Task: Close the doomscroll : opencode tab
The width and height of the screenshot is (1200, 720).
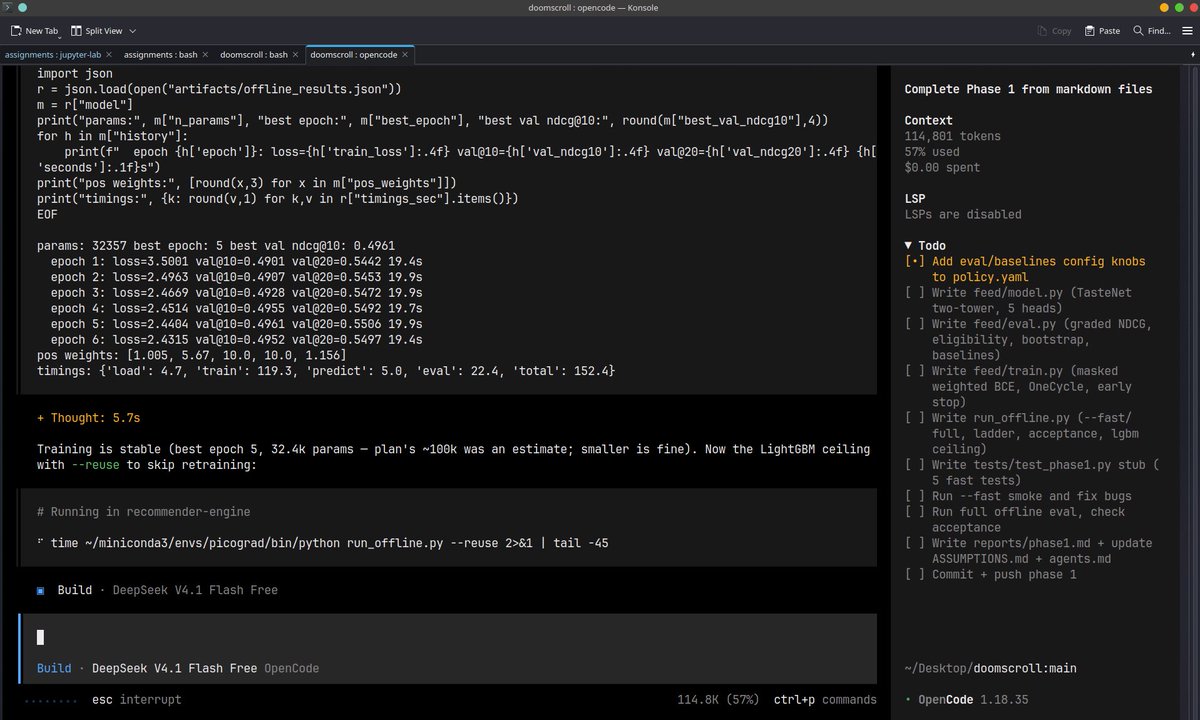Action: click(406, 54)
